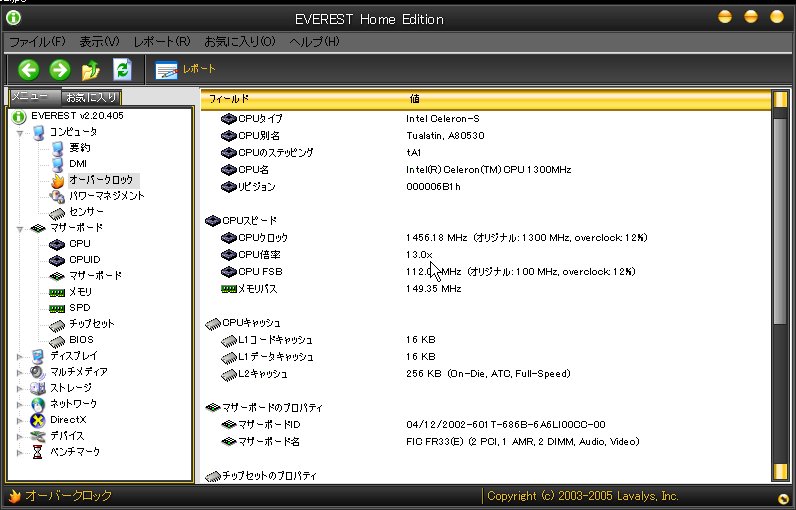Expand the ネットワーク branch arrow
Viewport: 796px width, 510px height.
click(x=20, y=404)
